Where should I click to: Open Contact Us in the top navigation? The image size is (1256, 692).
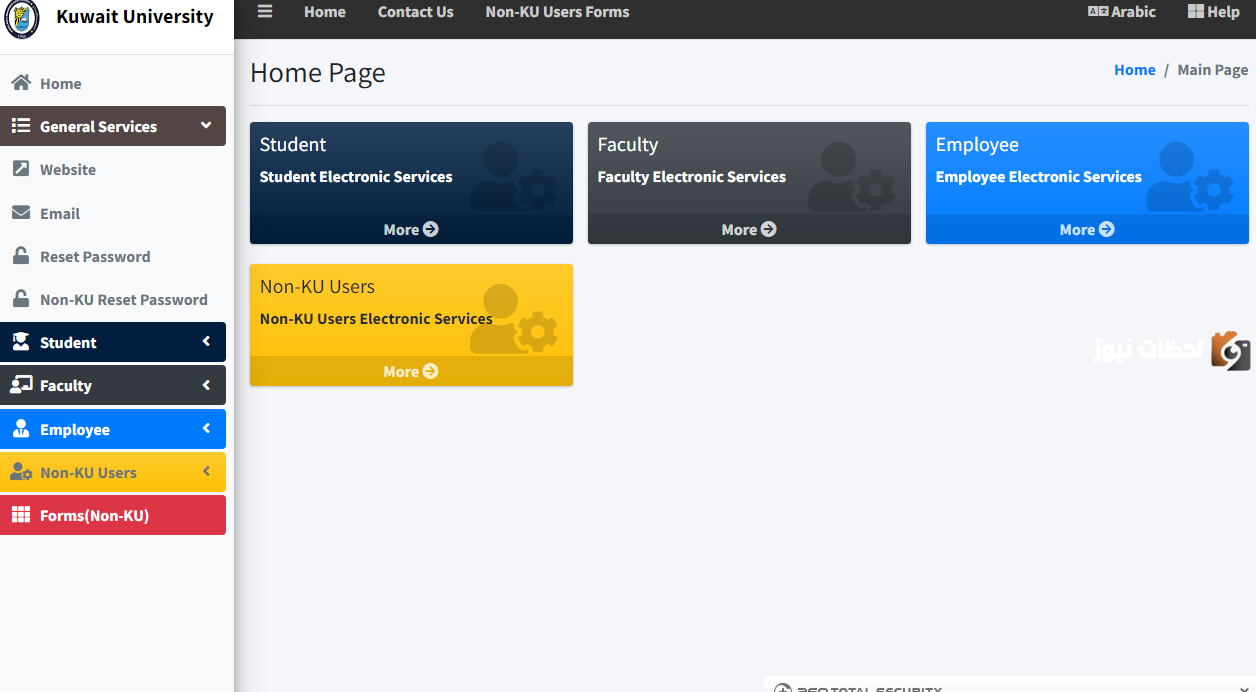[416, 12]
